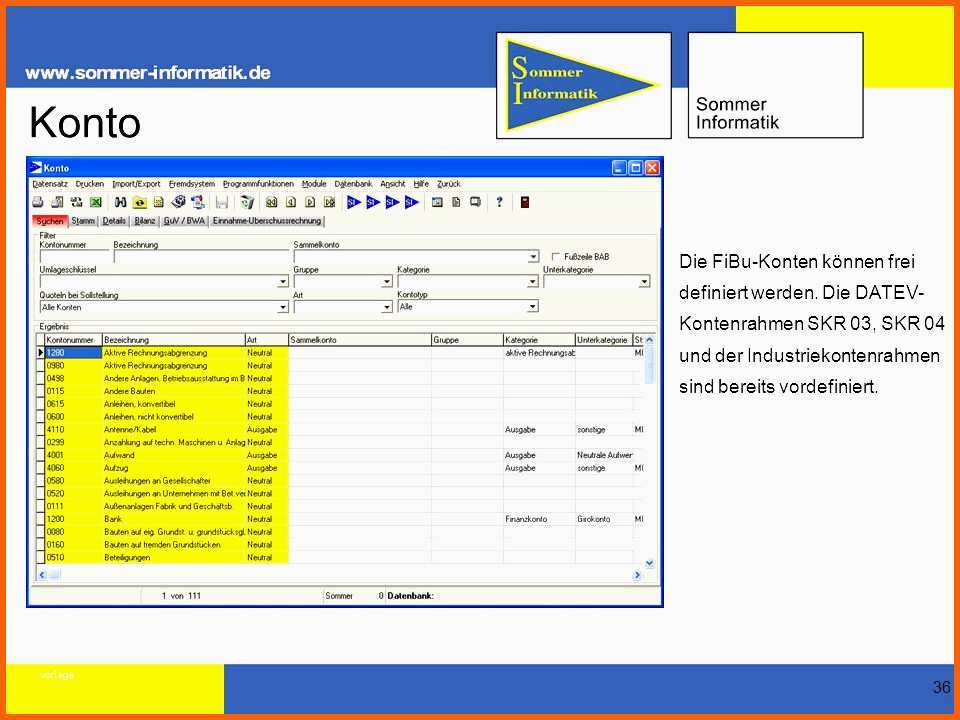Go to last record navigation icon
This screenshot has height=720, width=960.
(329, 202)
